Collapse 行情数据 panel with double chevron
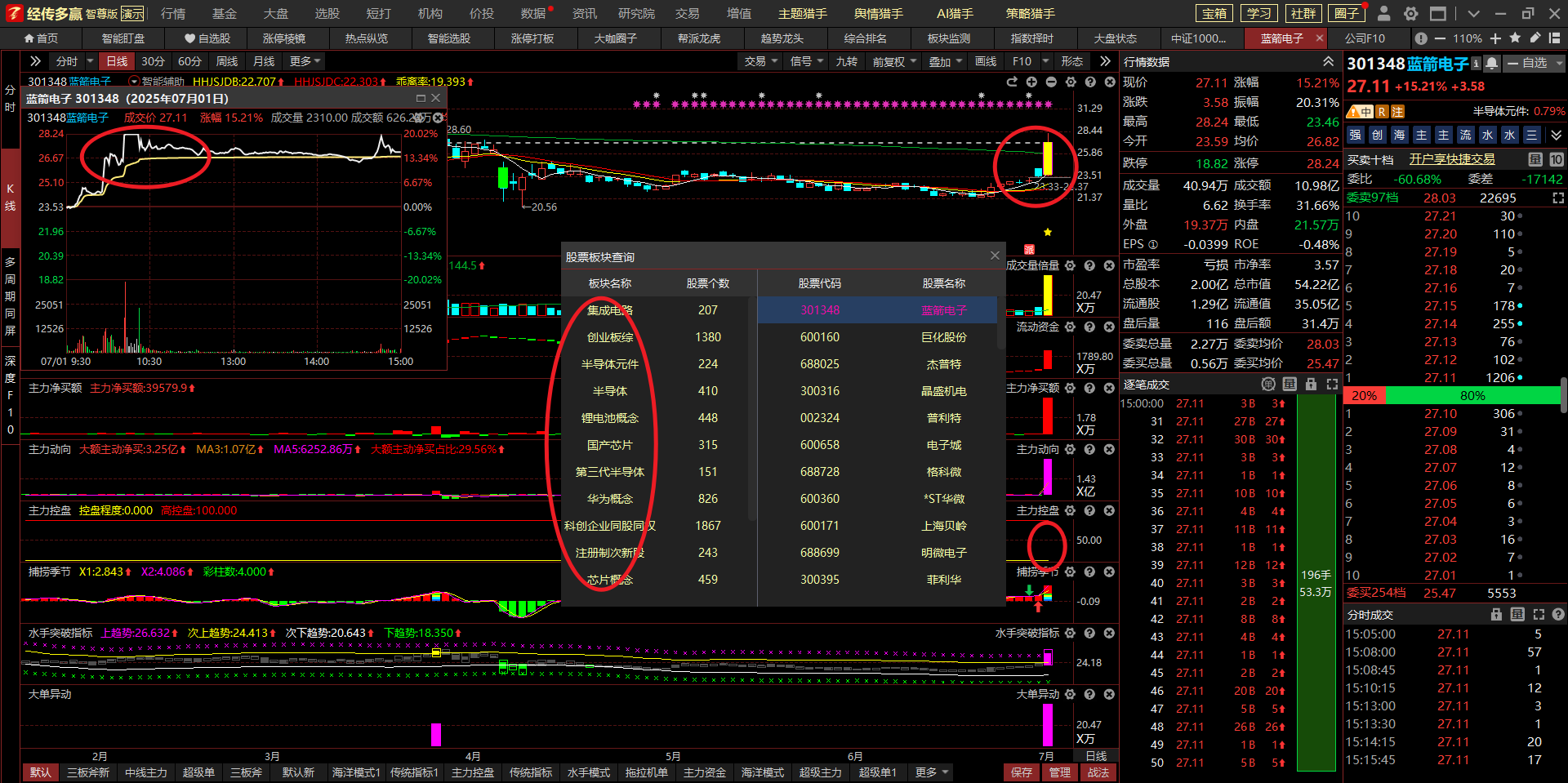The height and width of the screenshot is (783, 1568). [1329, 61]
